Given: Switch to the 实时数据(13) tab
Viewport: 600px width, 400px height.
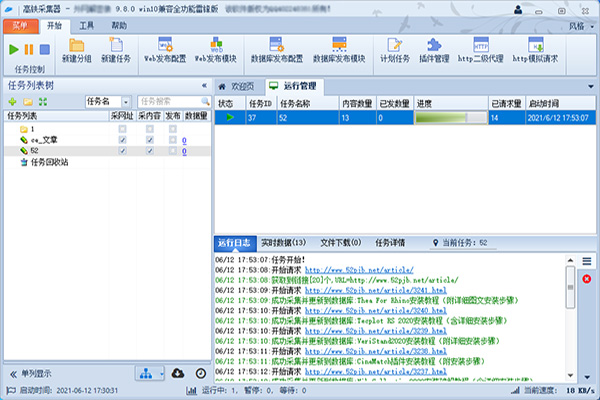Looking at the screenshot, I should coord(284,242).
